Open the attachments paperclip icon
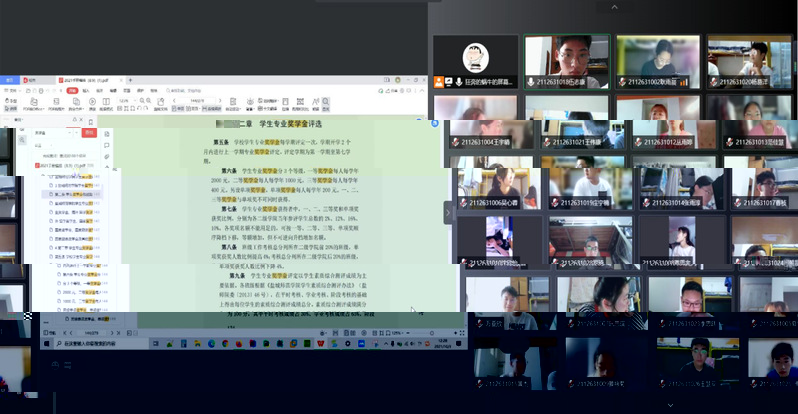 tap(107, 157)
